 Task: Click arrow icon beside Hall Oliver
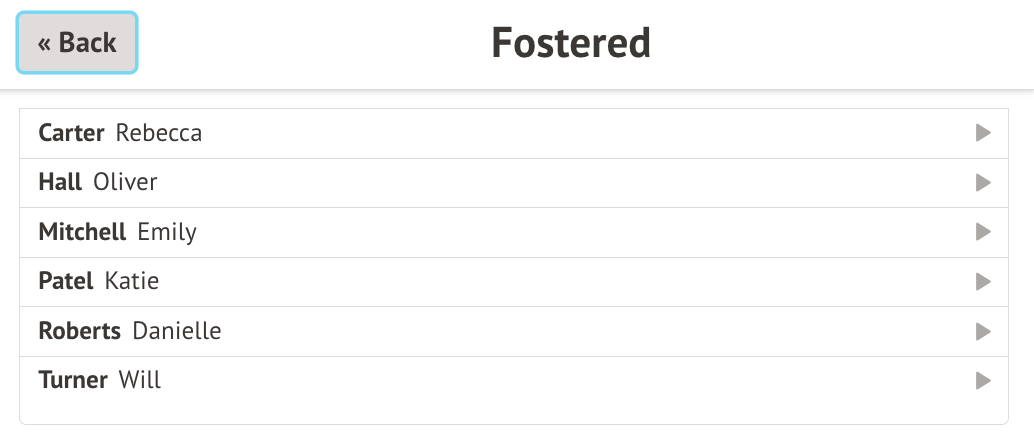983,183
